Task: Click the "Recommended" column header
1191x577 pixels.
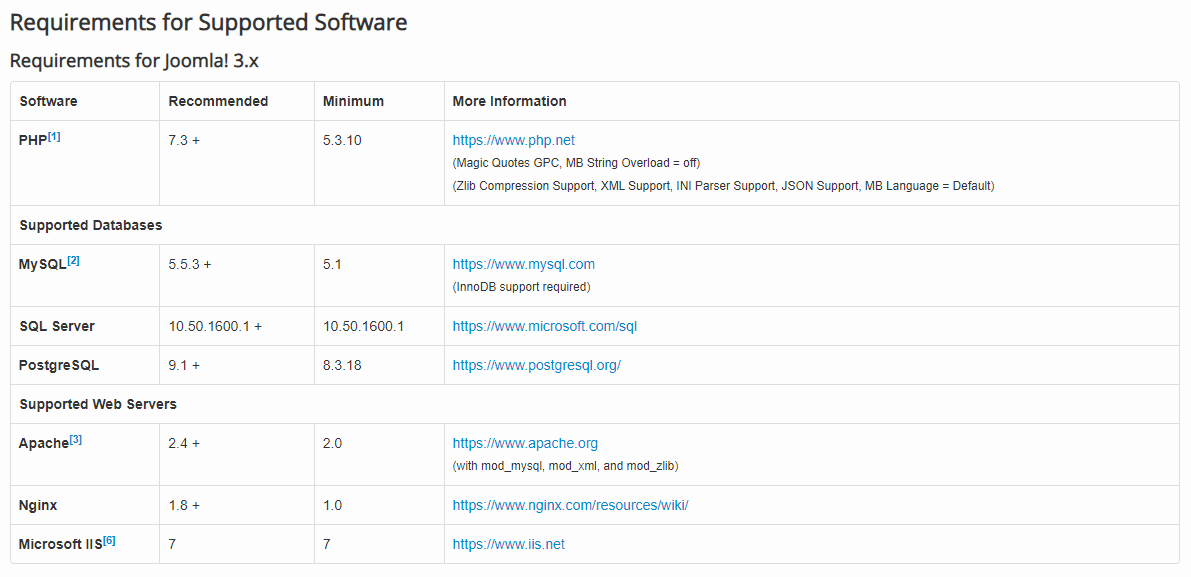Action: (x=218, y=101)
